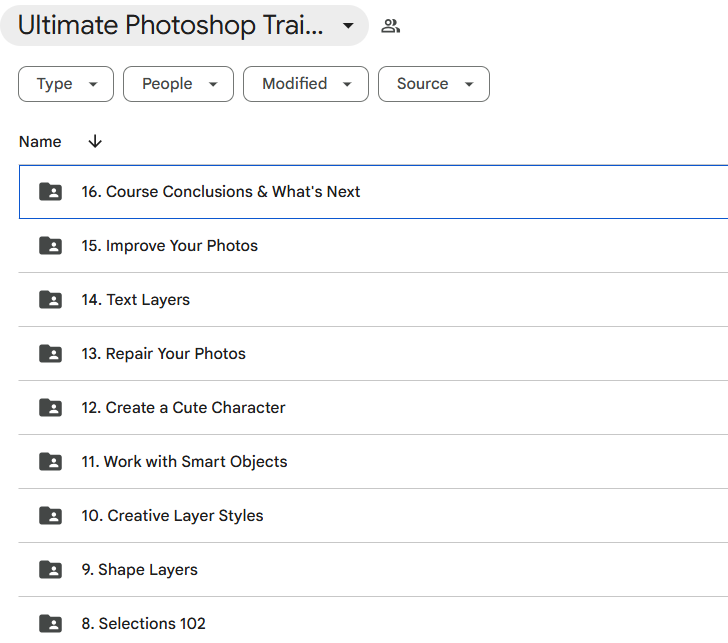Open Ultimate Photoshop Trai... folder title menu
728x643 pixels.
pos(184,26)
